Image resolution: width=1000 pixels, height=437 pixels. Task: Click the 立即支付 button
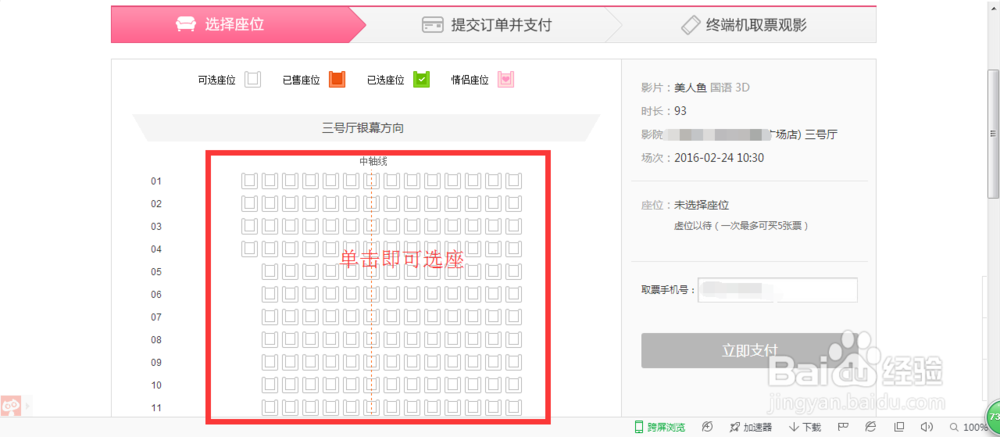click(x=749, y=350)
